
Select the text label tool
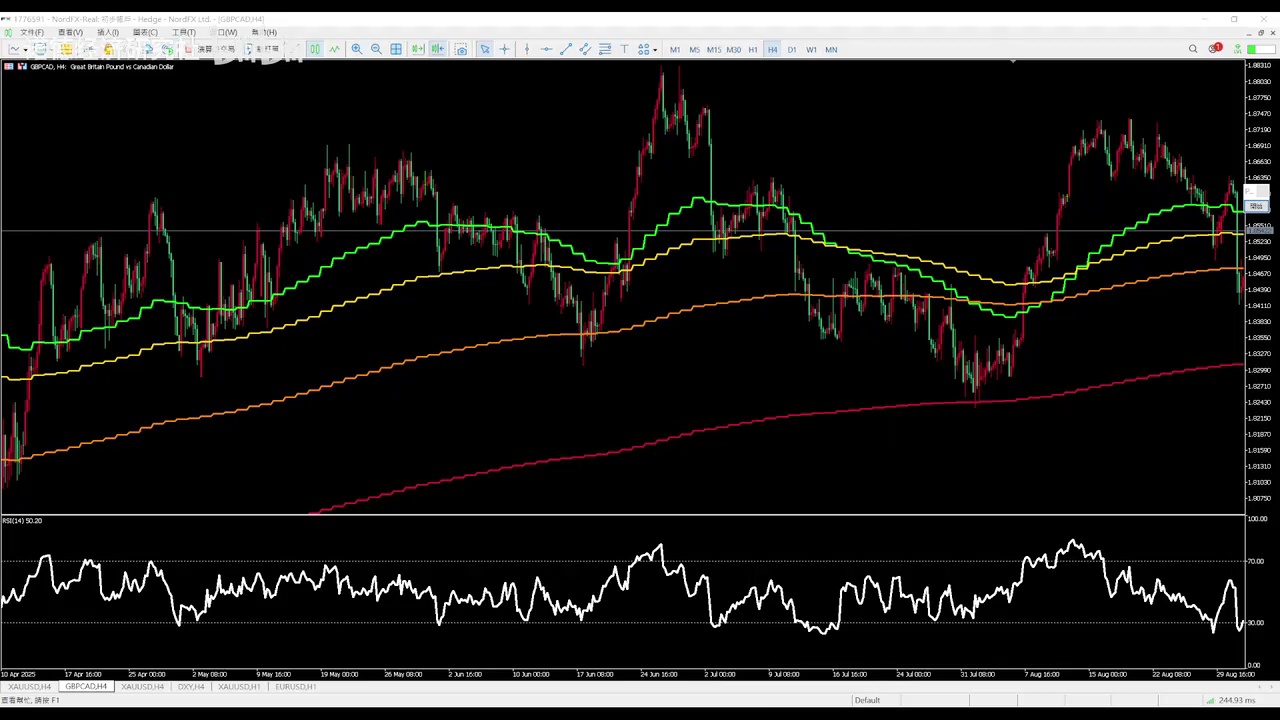624,49
